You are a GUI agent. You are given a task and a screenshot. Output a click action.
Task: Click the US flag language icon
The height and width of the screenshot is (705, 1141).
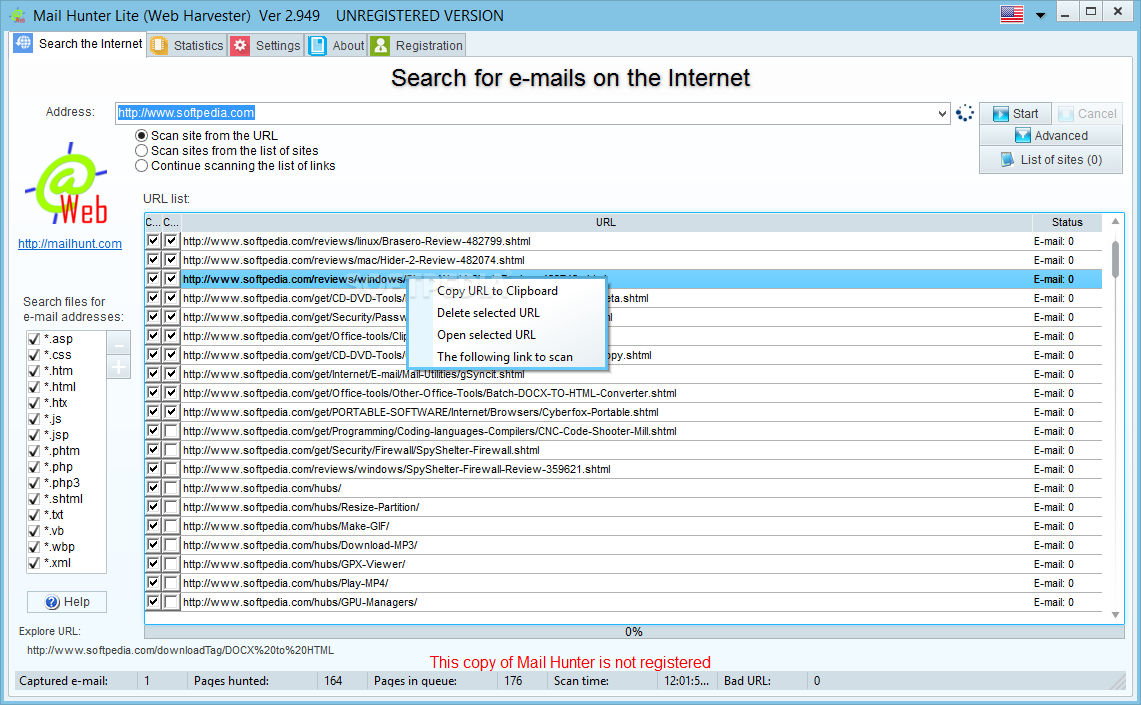point(1011,14)
